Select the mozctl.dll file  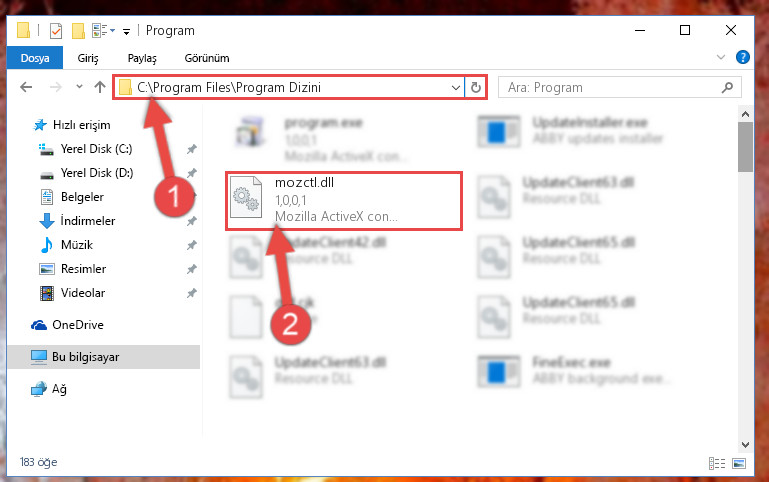pos(344,201)
